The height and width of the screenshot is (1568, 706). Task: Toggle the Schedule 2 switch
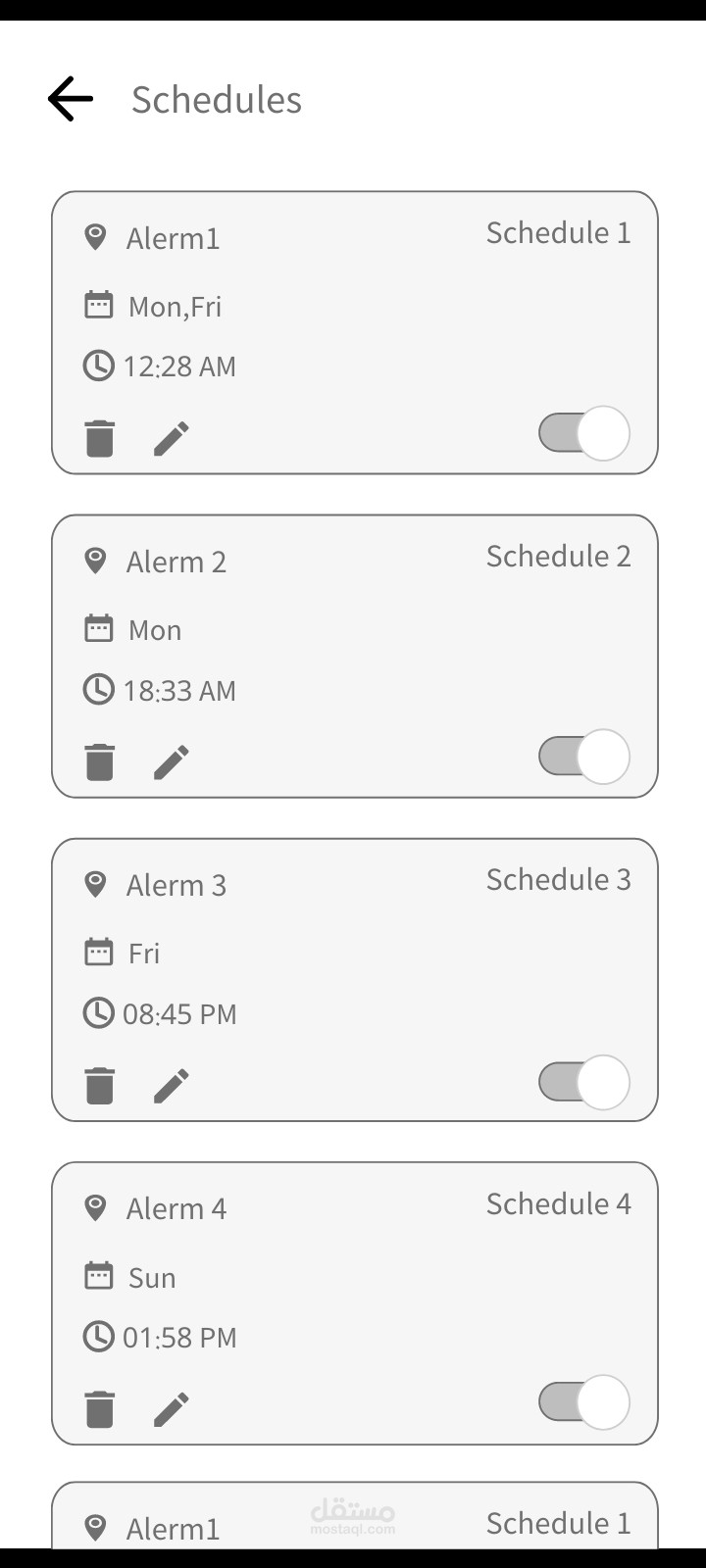tap(583, 757)
